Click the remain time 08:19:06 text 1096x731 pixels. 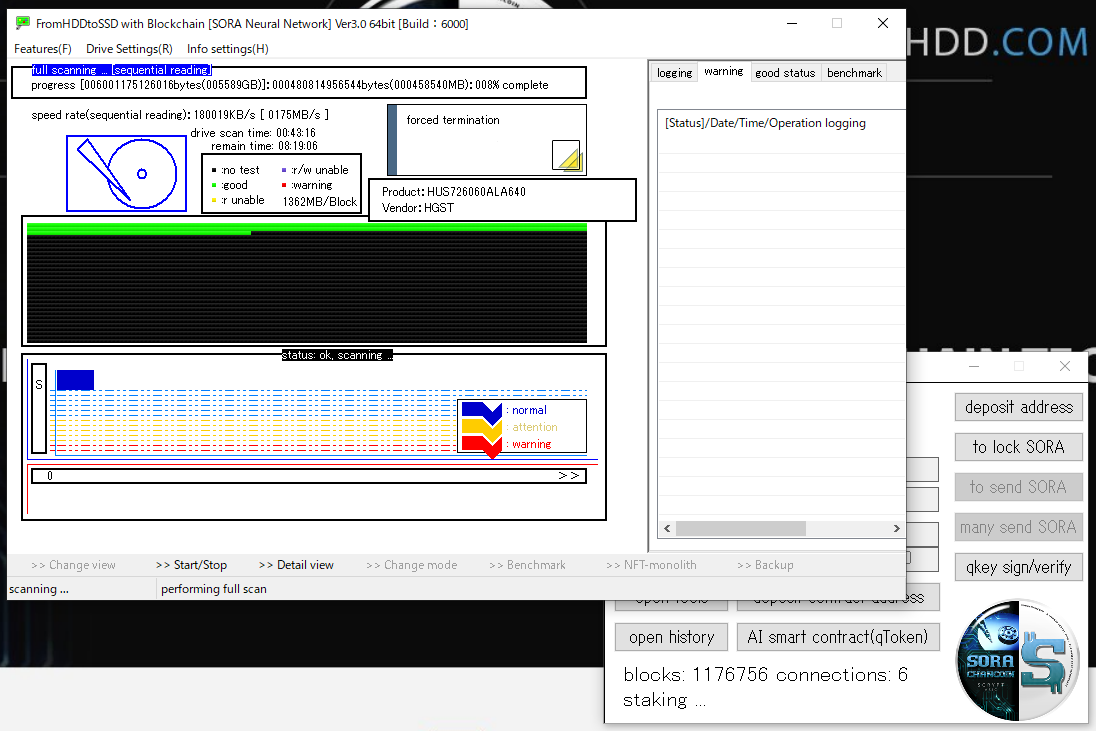[264, 146]
